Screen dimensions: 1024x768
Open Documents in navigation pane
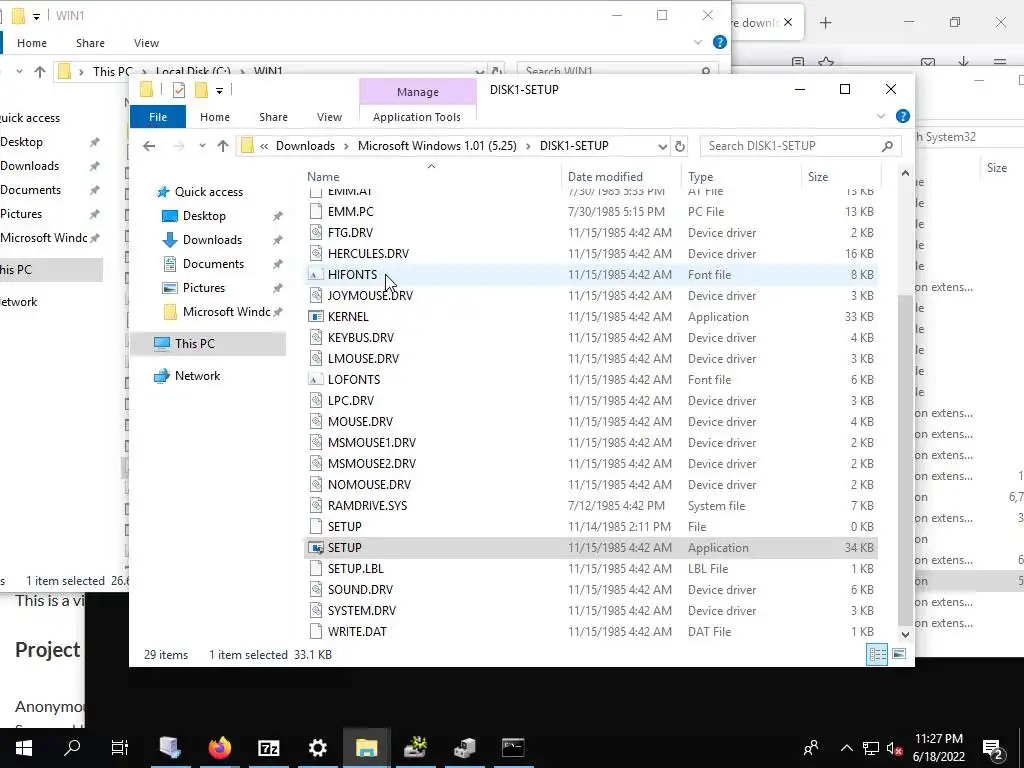coord(213,264)
